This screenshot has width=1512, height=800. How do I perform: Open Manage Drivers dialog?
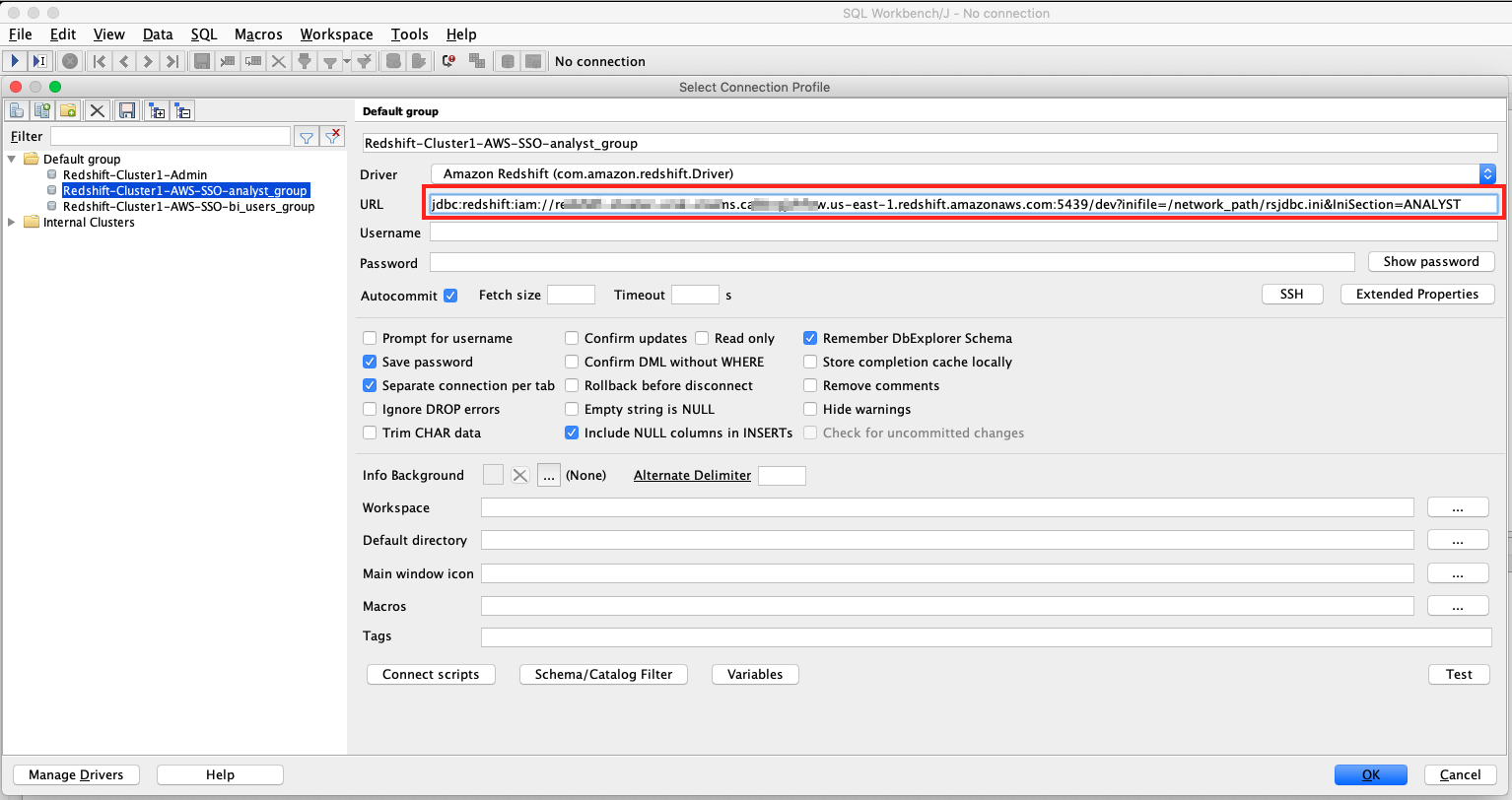tap(76, 775)
